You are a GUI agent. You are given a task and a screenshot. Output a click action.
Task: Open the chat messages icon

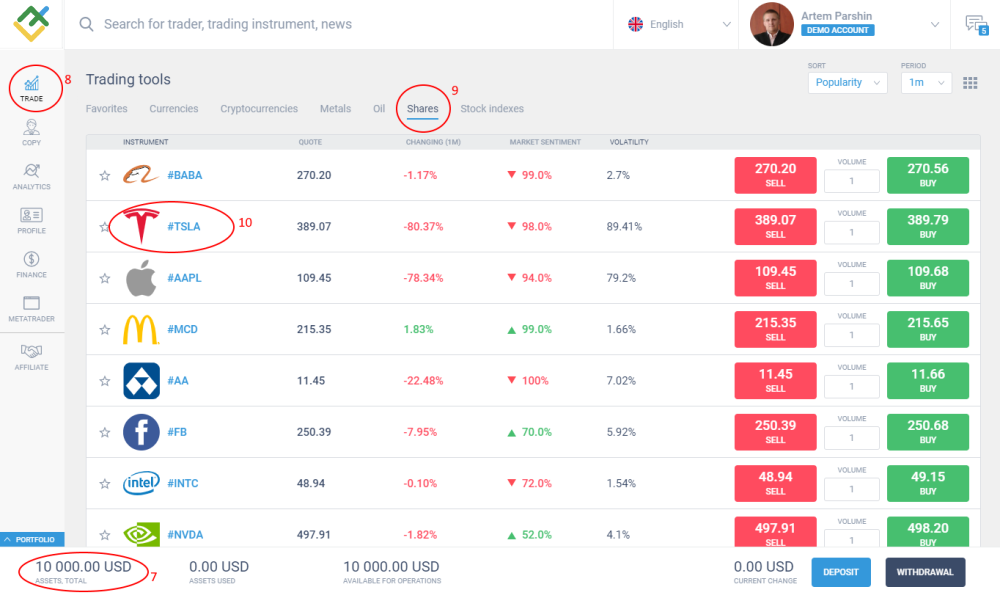click(975, 25)
